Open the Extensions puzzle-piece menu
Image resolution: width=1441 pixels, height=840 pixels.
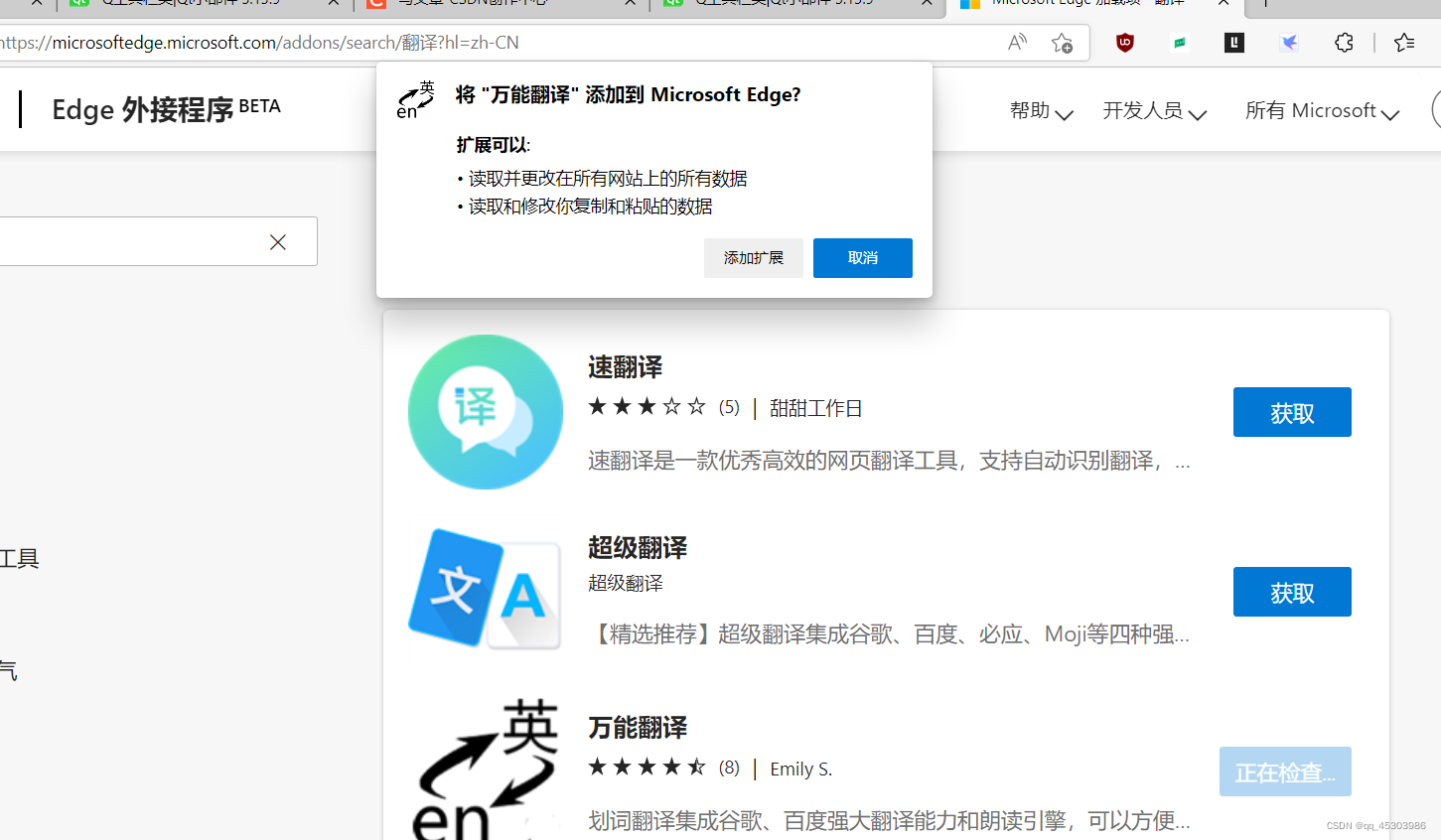click(1344, 43)
